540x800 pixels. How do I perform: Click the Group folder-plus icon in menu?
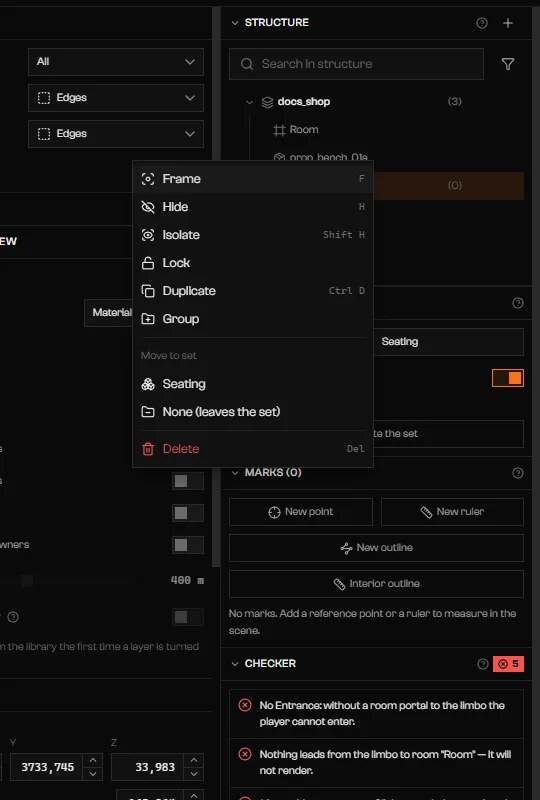click(148, 319)
